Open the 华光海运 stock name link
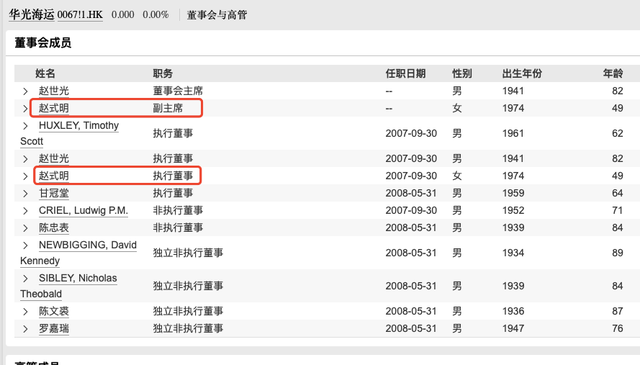640x365 pixels. (x=31, y=15)
